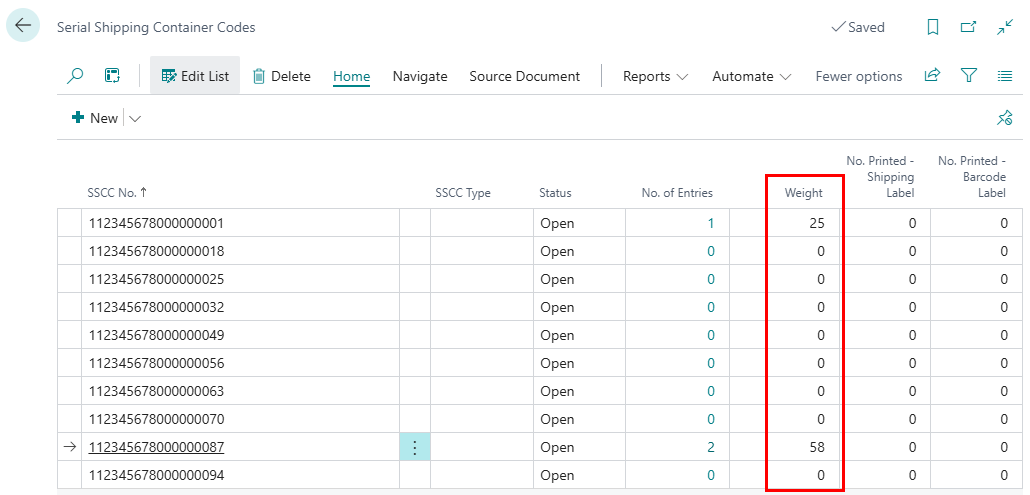
Task: Click the Edit List button
Action: coord(195,76)
